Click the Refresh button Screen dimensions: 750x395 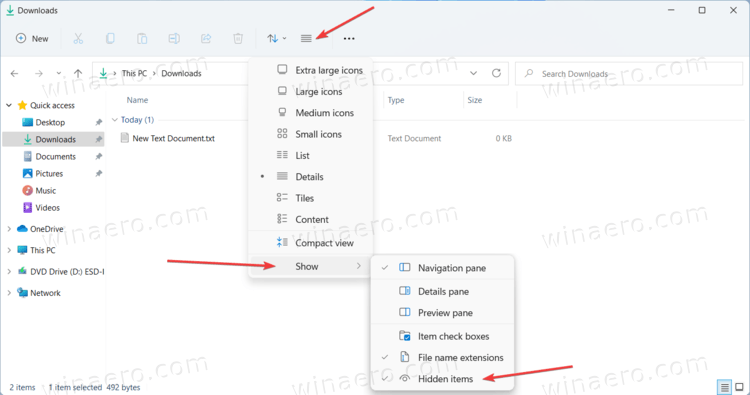[x=496, y=74]
